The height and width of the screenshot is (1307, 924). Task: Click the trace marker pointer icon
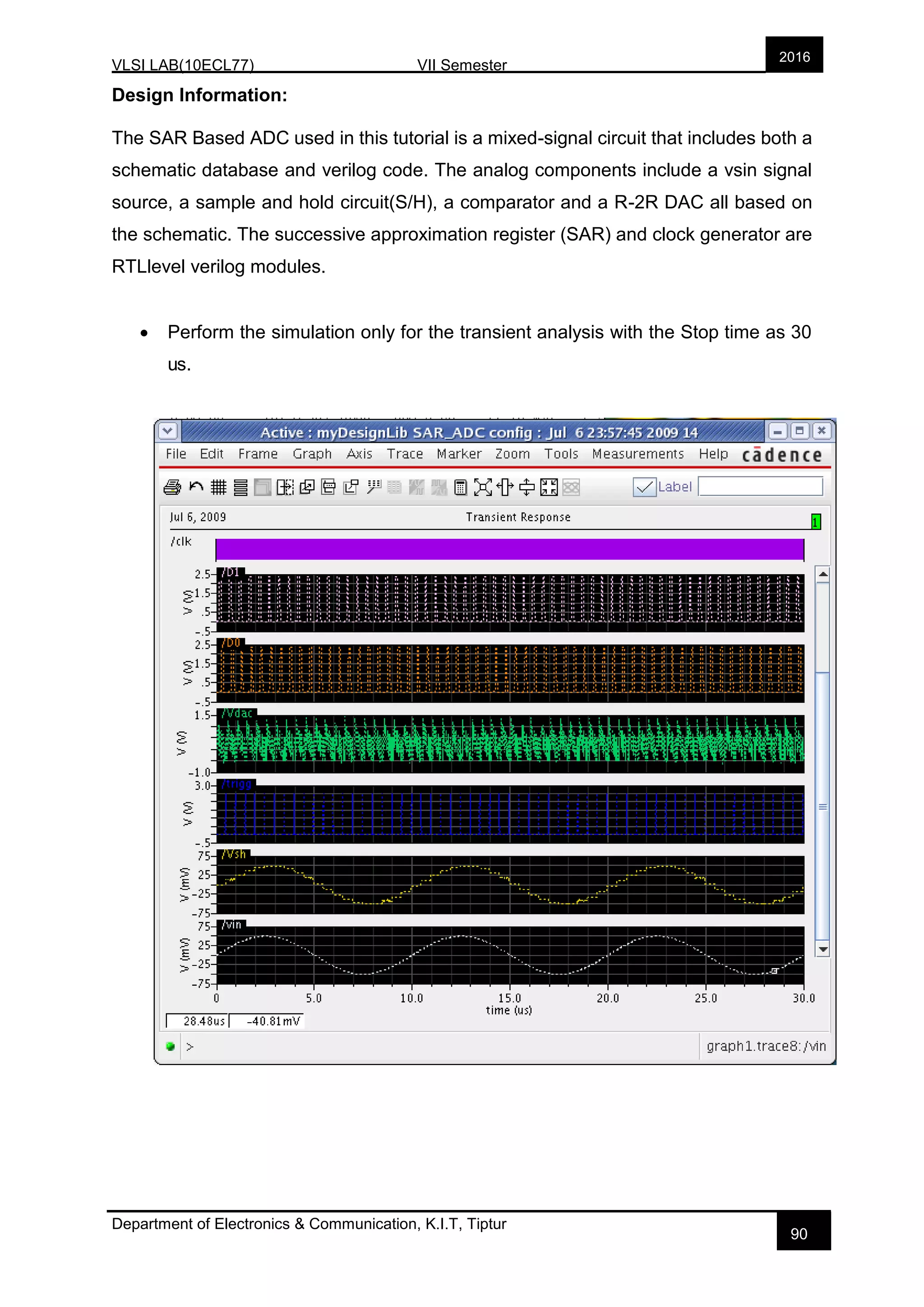tap(373, 487)
